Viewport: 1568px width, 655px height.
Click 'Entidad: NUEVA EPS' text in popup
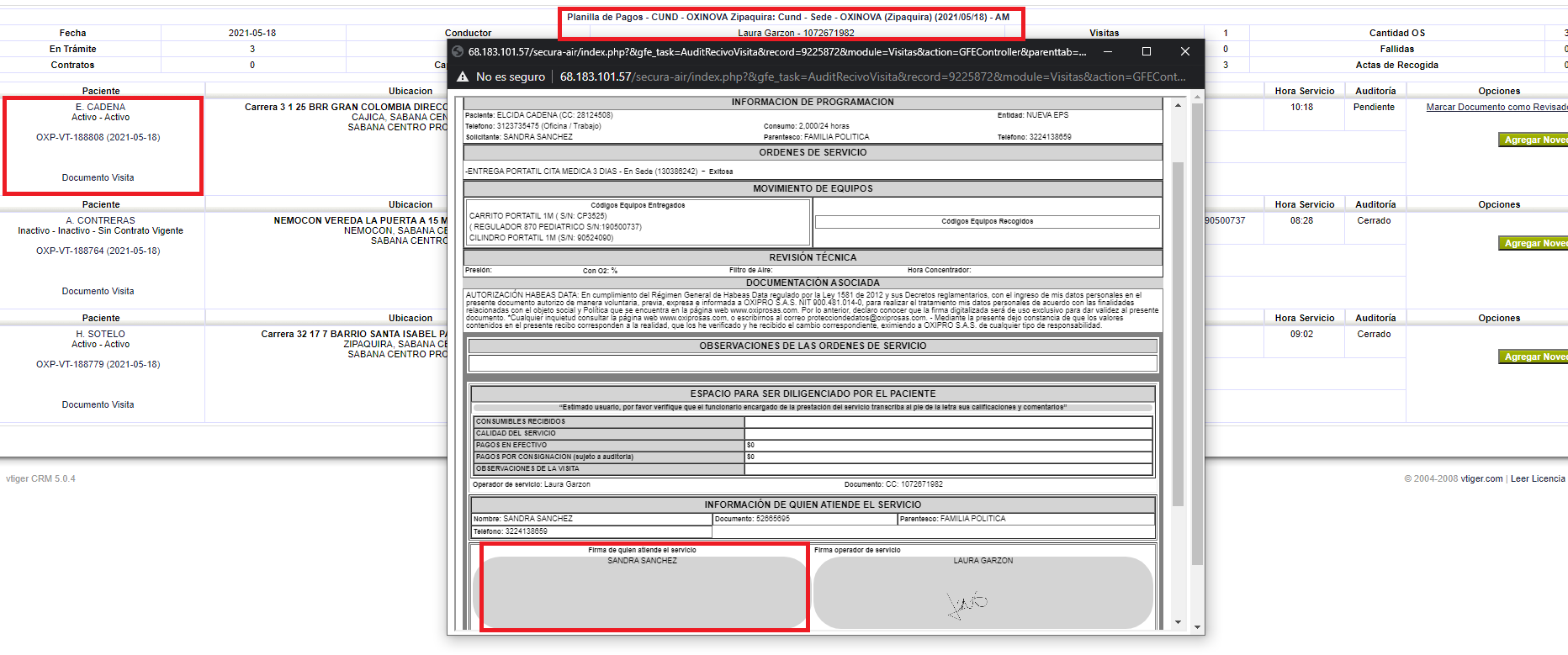[x=1032, y=115]
